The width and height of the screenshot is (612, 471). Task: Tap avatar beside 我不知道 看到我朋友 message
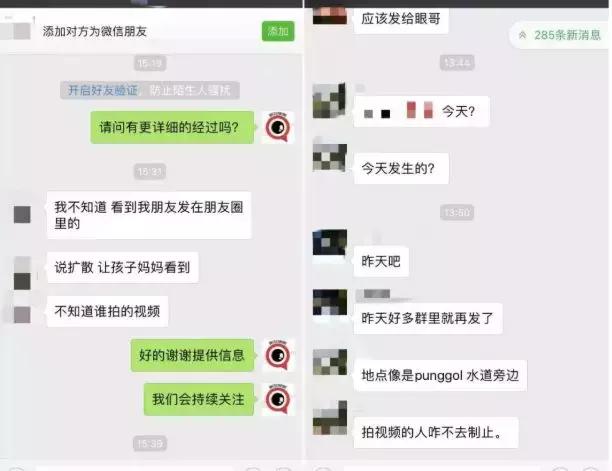point(22,215)
